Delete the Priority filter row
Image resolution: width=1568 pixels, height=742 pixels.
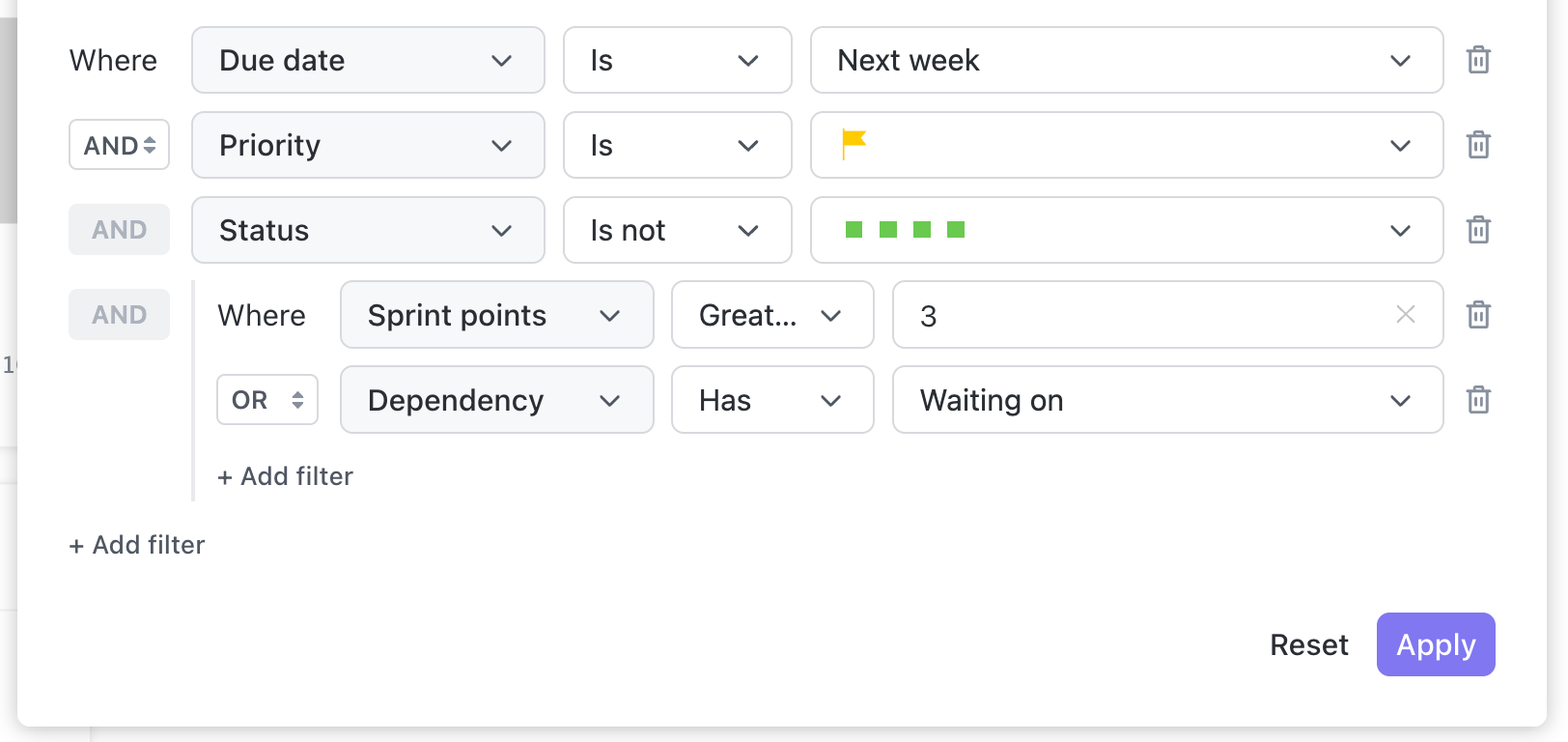[x=1478, y=145]
